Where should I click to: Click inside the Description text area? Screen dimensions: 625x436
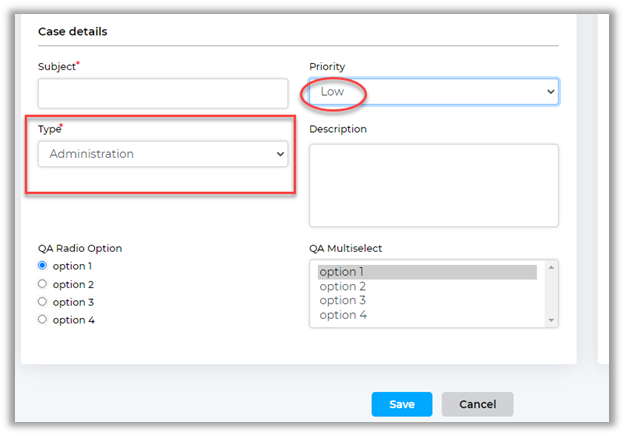point(433,185)
